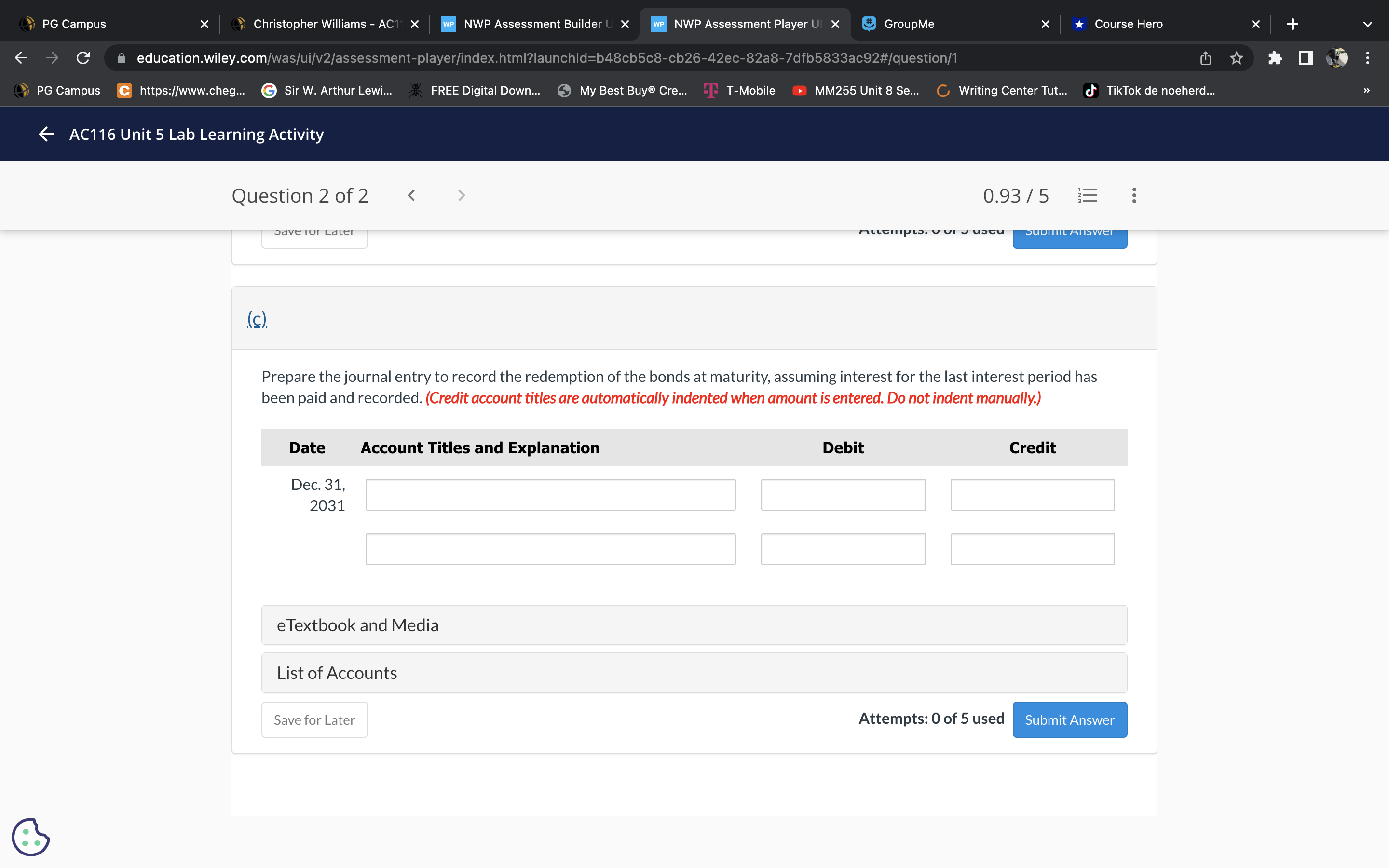The image size is (1389, 868).
Task: Click the back arrow beside AC116 Unit 5 Lab
Action: (x=46, y=134)
